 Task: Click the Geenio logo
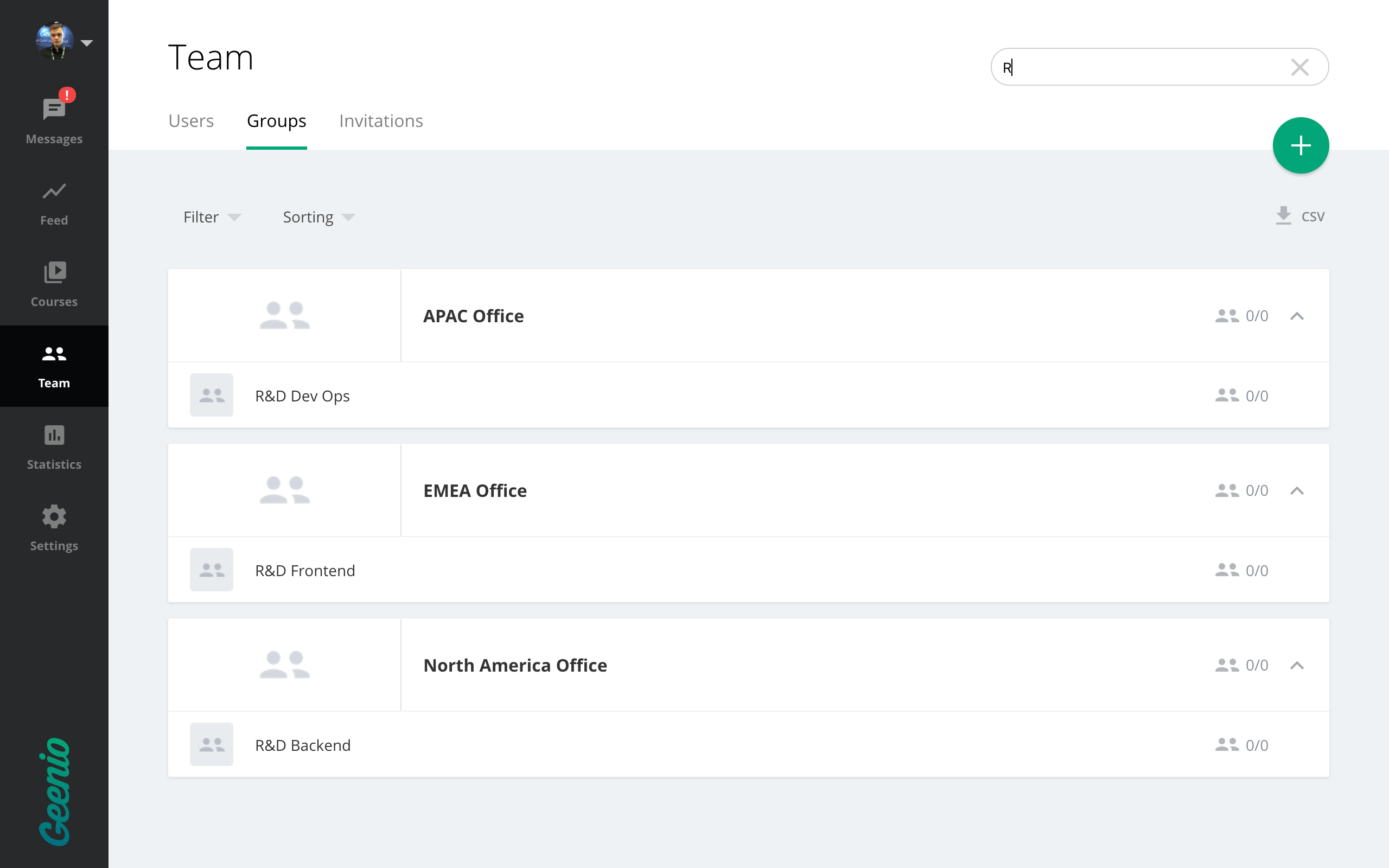pos(54,791)
